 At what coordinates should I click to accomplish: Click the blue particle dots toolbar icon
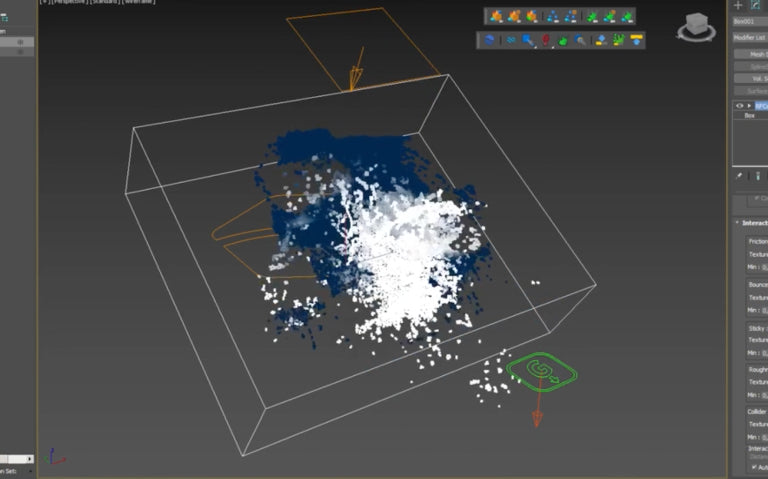[552, 17]
